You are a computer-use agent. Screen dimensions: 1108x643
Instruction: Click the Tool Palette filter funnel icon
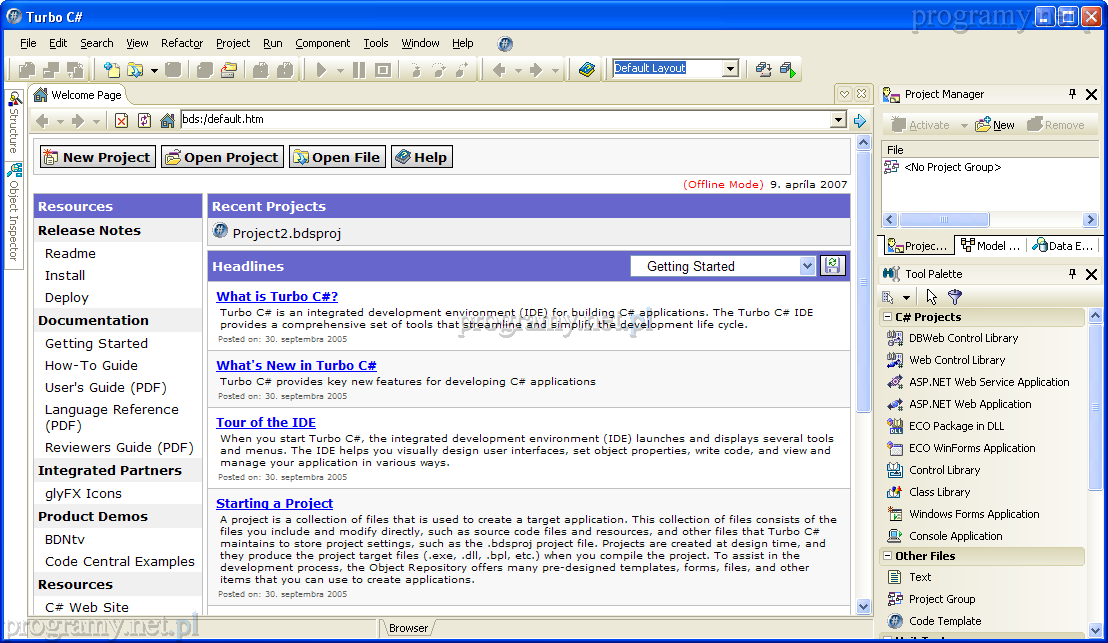955,297
